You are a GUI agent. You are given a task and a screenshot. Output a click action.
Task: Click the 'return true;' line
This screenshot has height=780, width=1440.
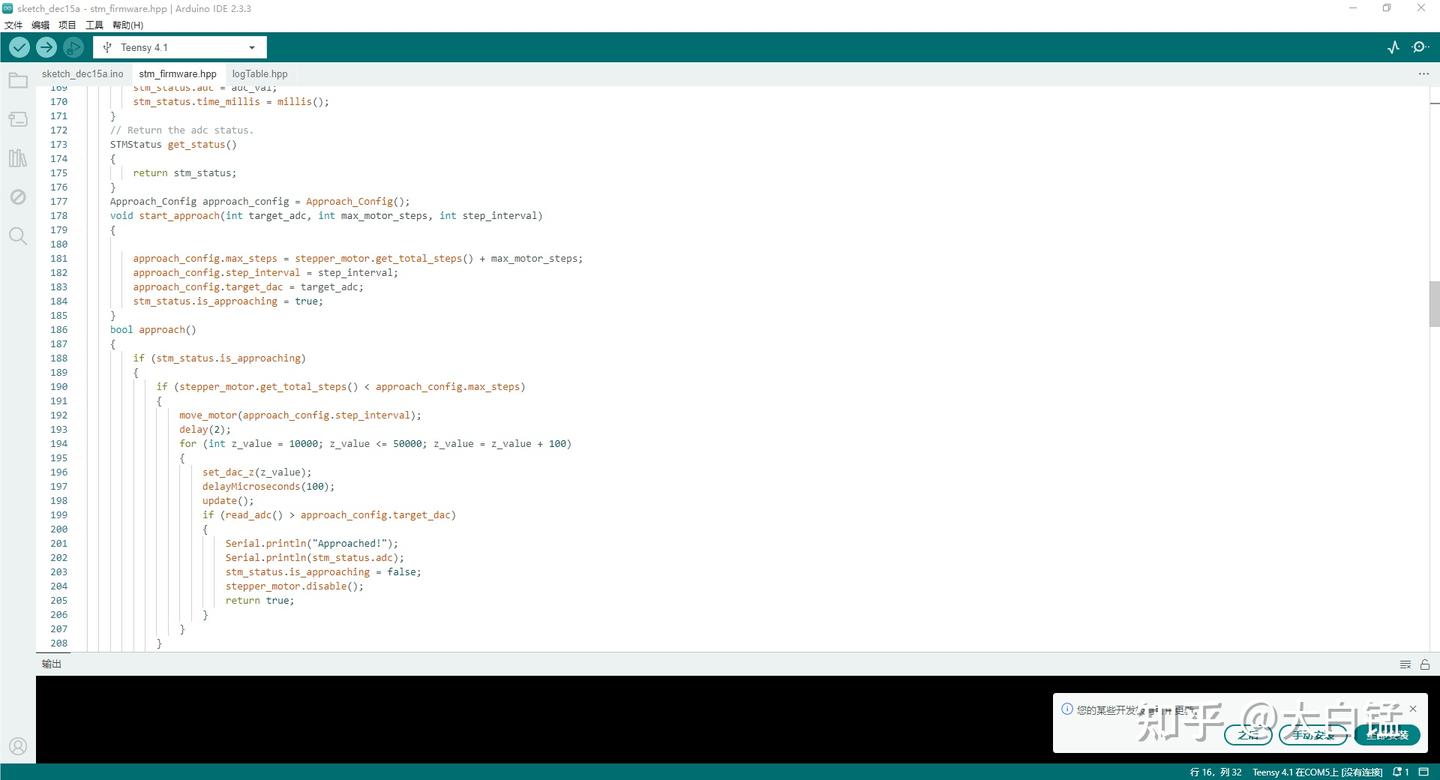(x=260, y=601)
